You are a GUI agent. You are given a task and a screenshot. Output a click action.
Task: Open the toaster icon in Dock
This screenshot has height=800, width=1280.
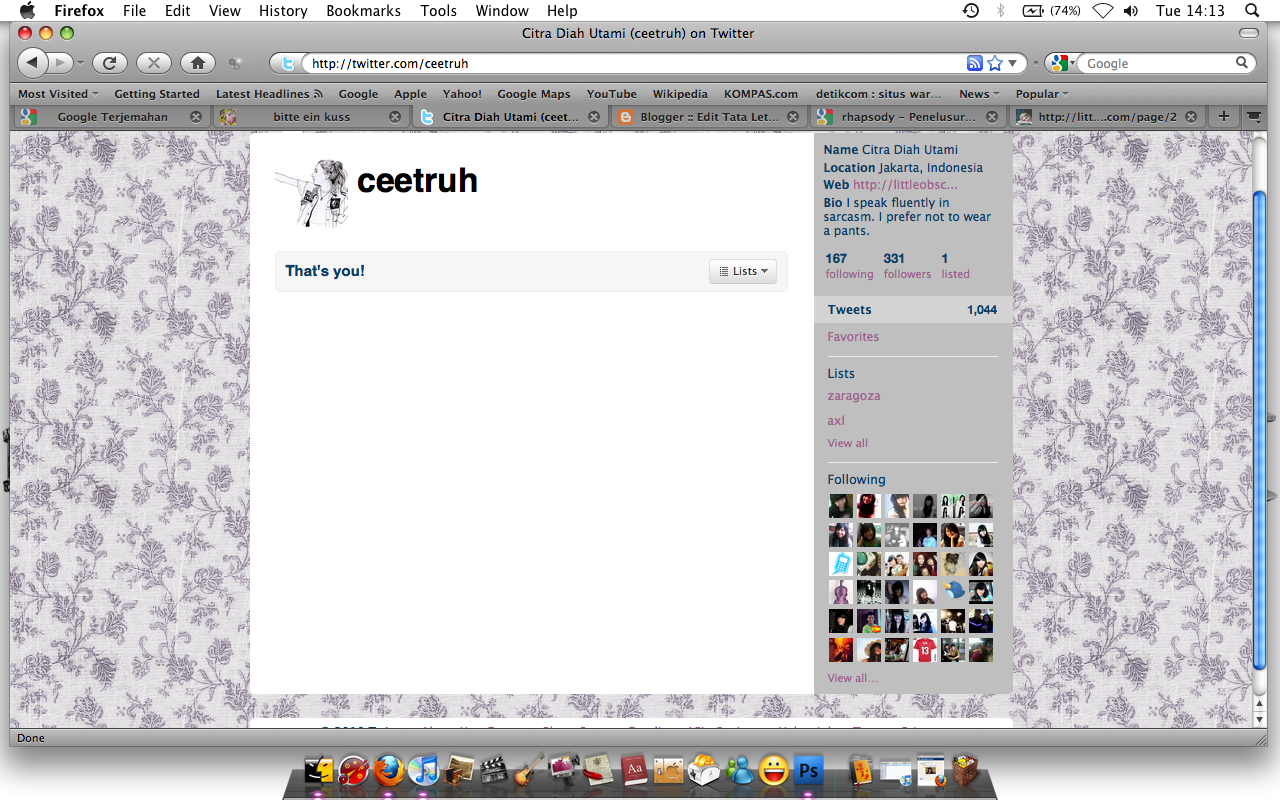pyautogui.click(x=704, y=771)
